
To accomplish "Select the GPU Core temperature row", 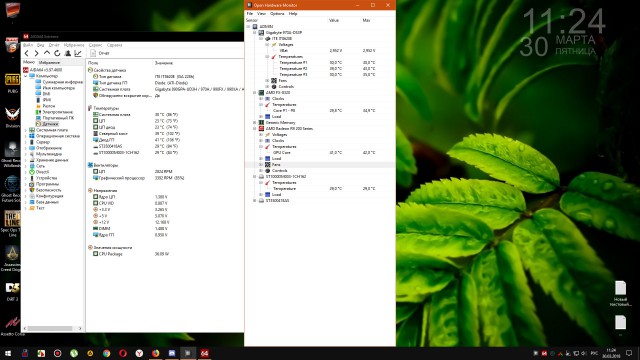I will click(x=320, y=152).
